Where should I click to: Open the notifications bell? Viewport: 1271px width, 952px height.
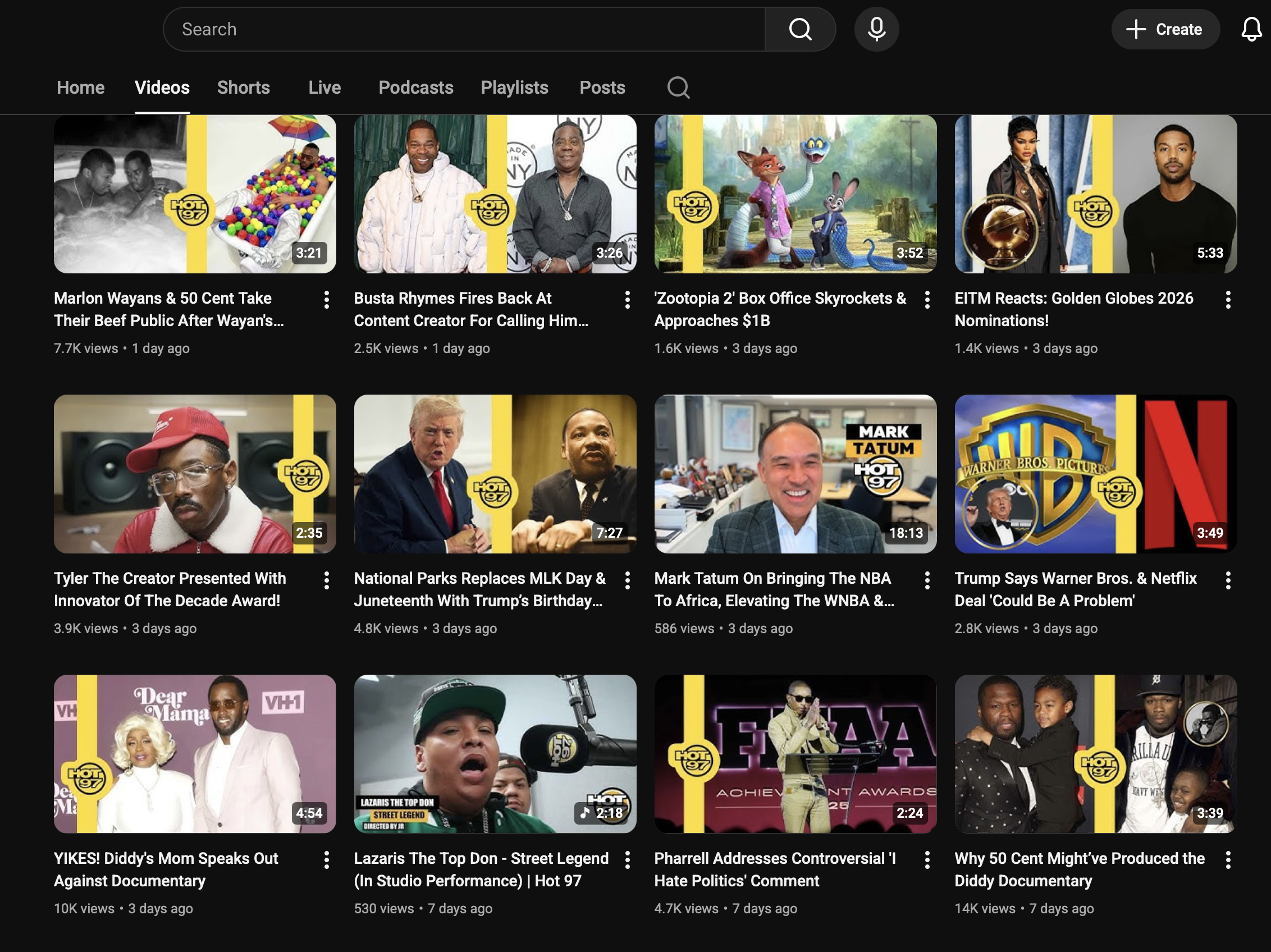[x=1251, y=29]
